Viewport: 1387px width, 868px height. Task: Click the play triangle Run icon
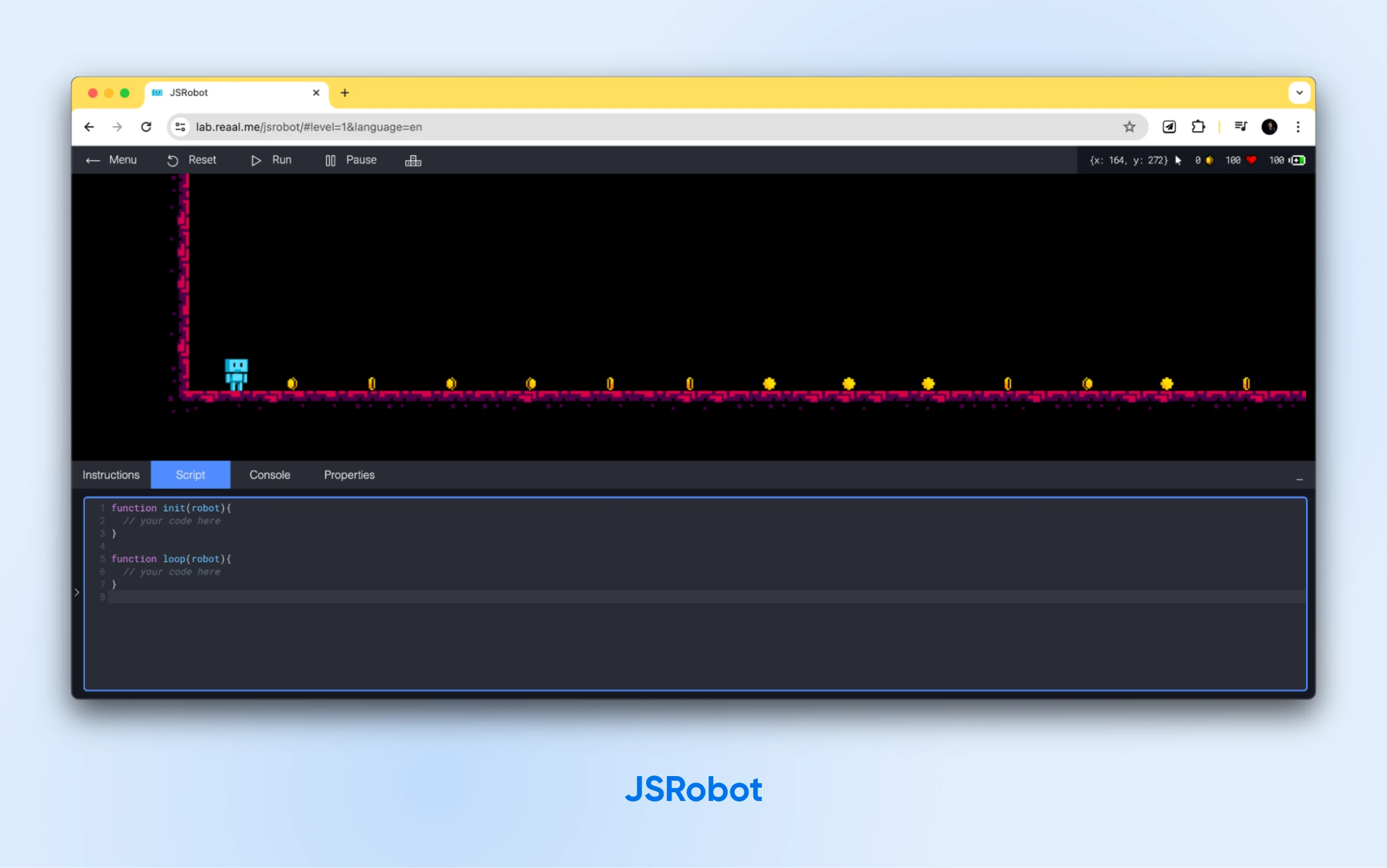(255, 160)
